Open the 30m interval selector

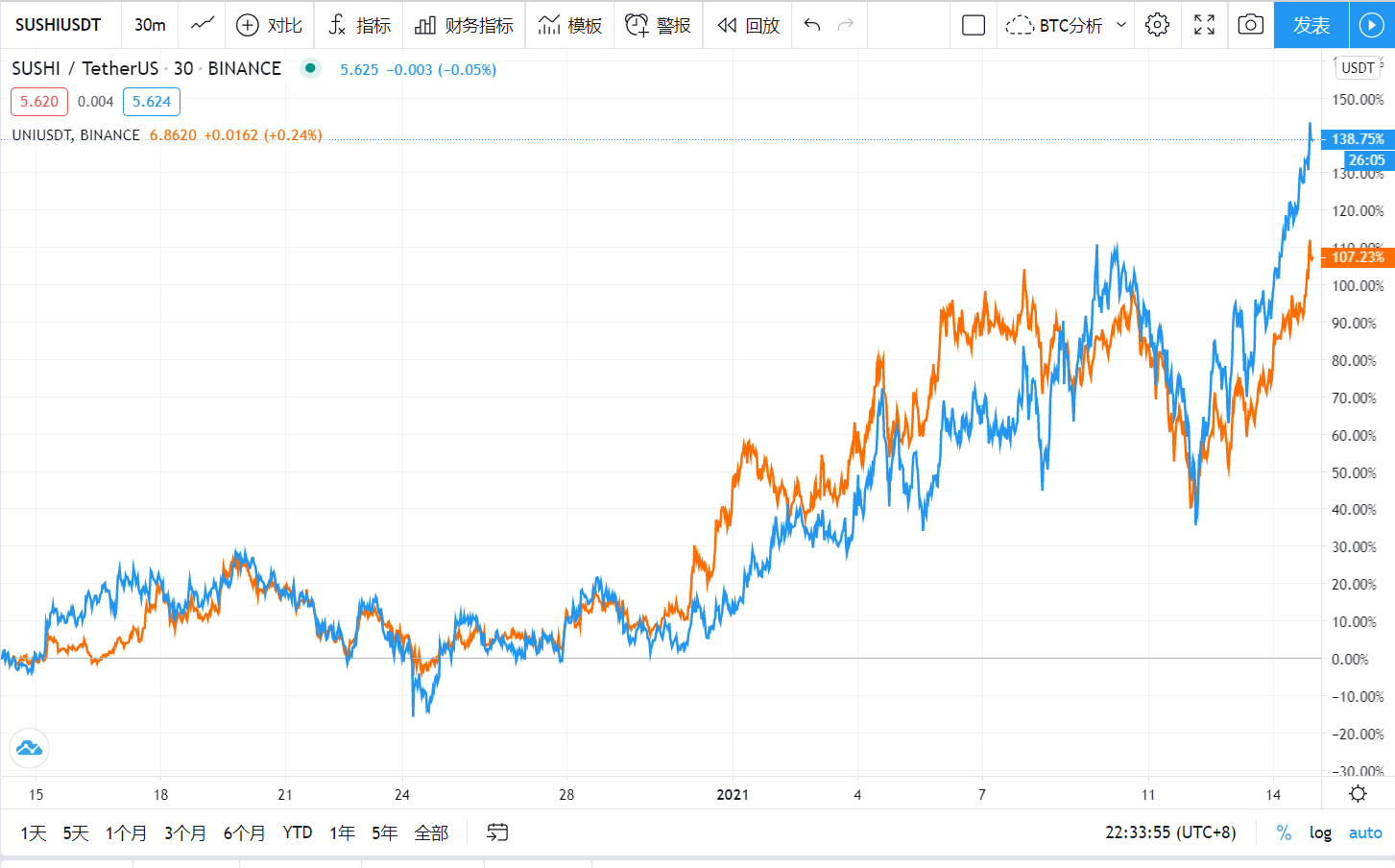click(150, 26)
